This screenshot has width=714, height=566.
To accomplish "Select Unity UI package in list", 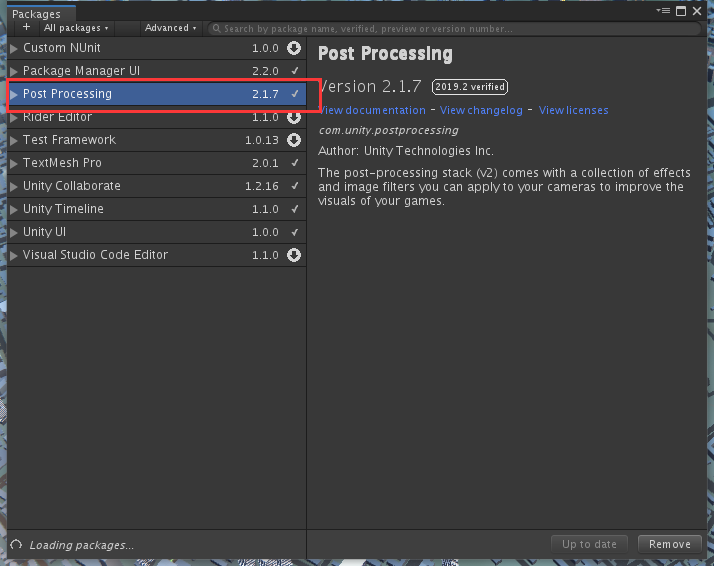I will click(x=157, y=232).
